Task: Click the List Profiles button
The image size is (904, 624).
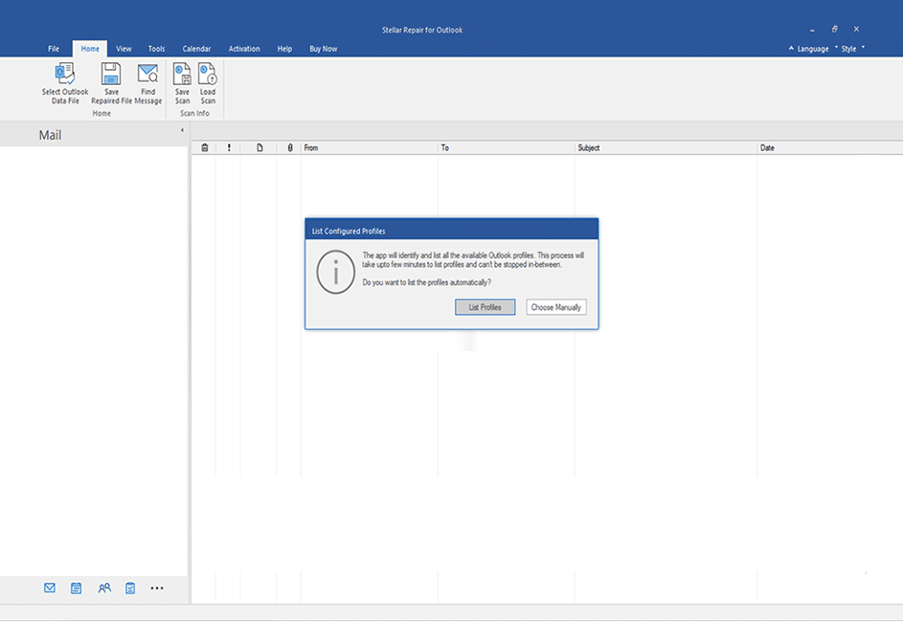Action: point(485,307)
